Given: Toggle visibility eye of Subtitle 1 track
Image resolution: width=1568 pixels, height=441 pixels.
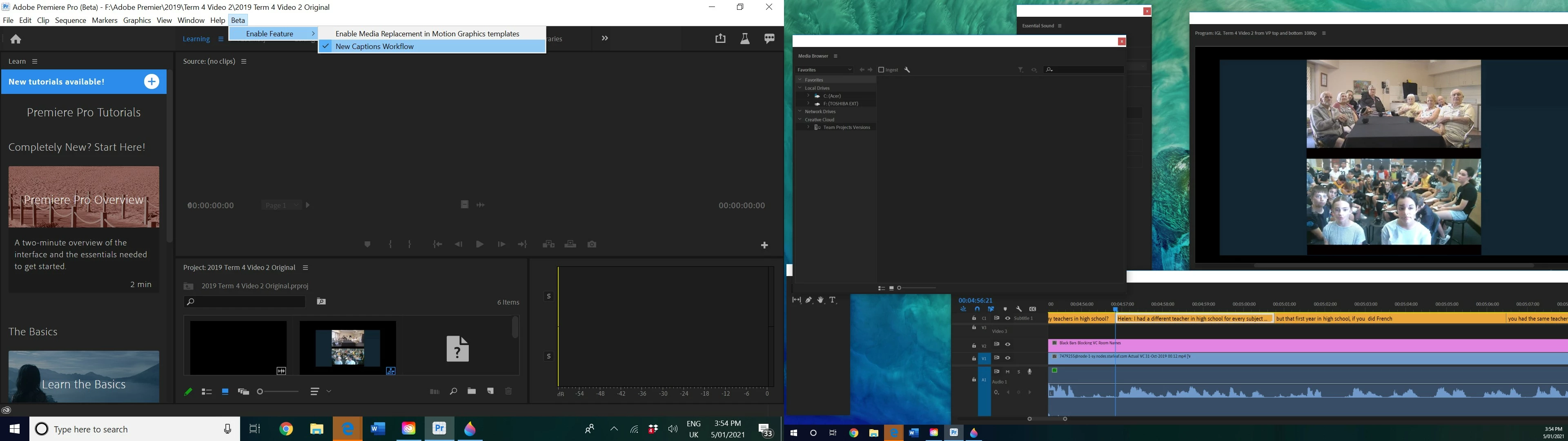Looking at the screenshot, I should click(x=1007, y=318).
